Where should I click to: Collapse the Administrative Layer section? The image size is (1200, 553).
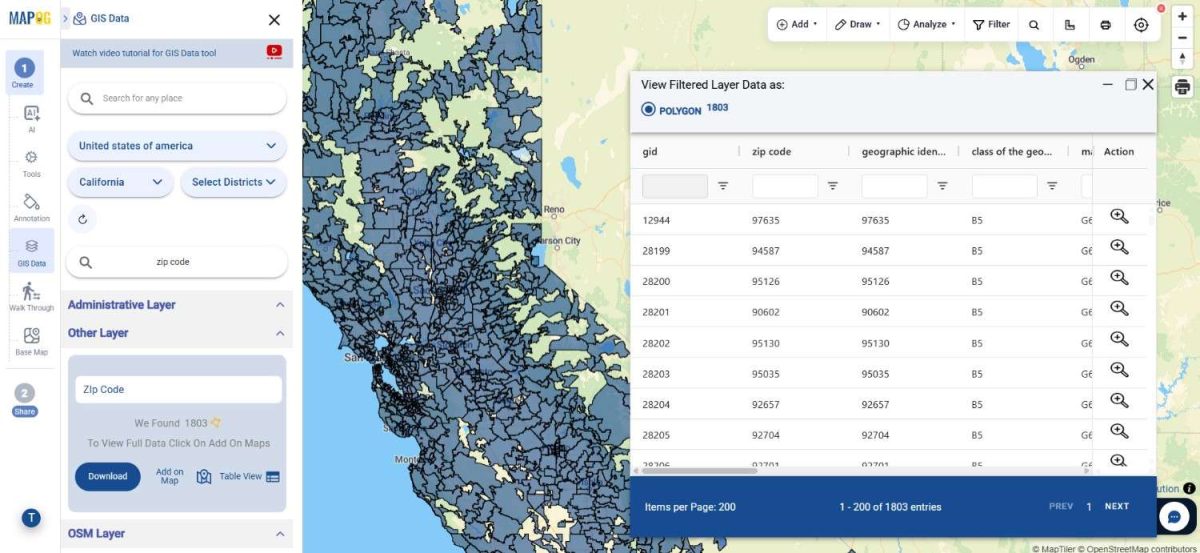280,305
